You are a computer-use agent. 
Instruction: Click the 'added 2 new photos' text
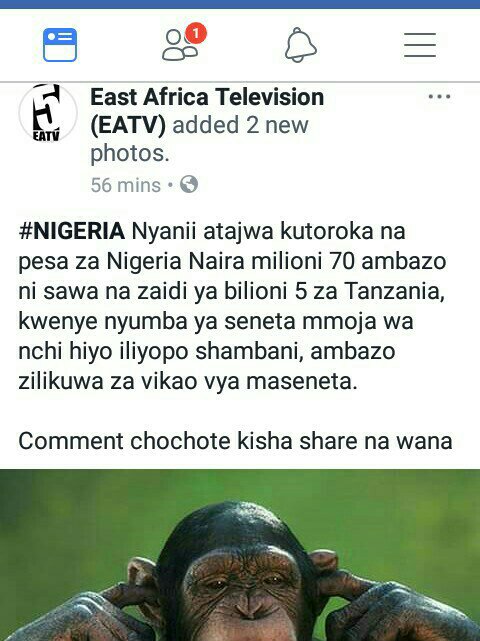pyautogui.click(x=199, y=139)
